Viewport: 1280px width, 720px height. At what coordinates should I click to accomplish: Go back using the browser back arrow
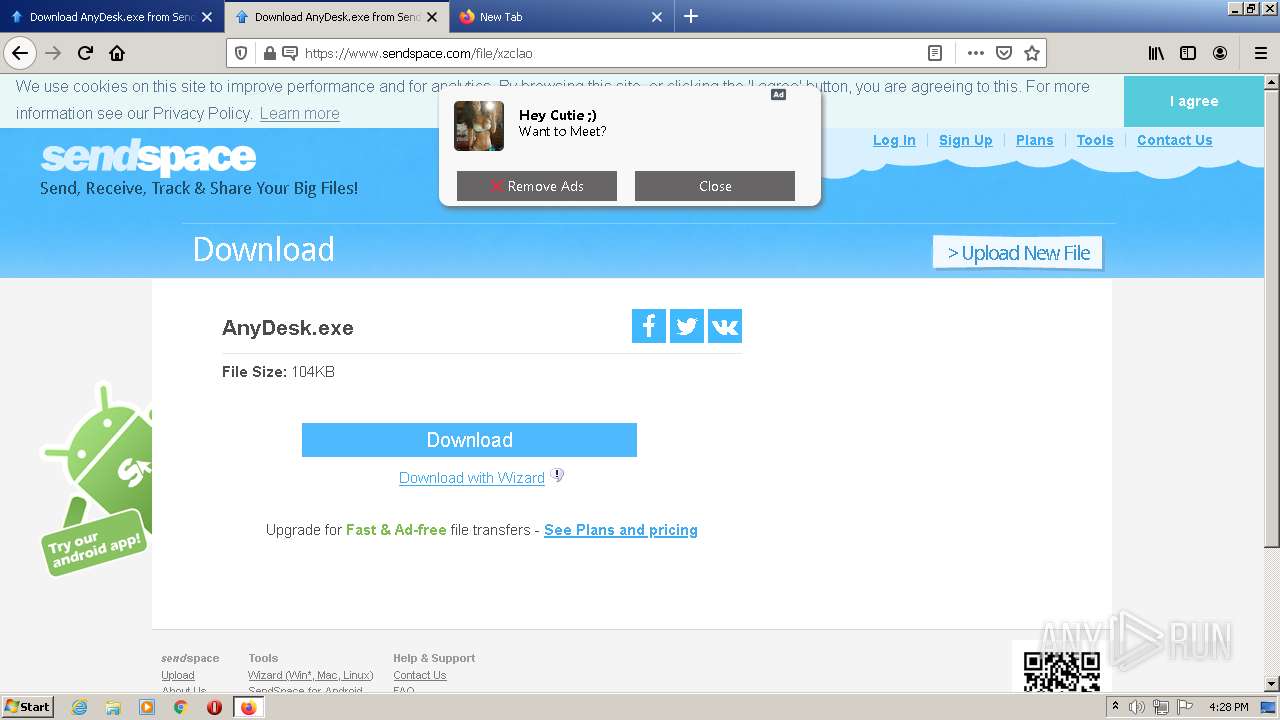[x=20, y=53]
